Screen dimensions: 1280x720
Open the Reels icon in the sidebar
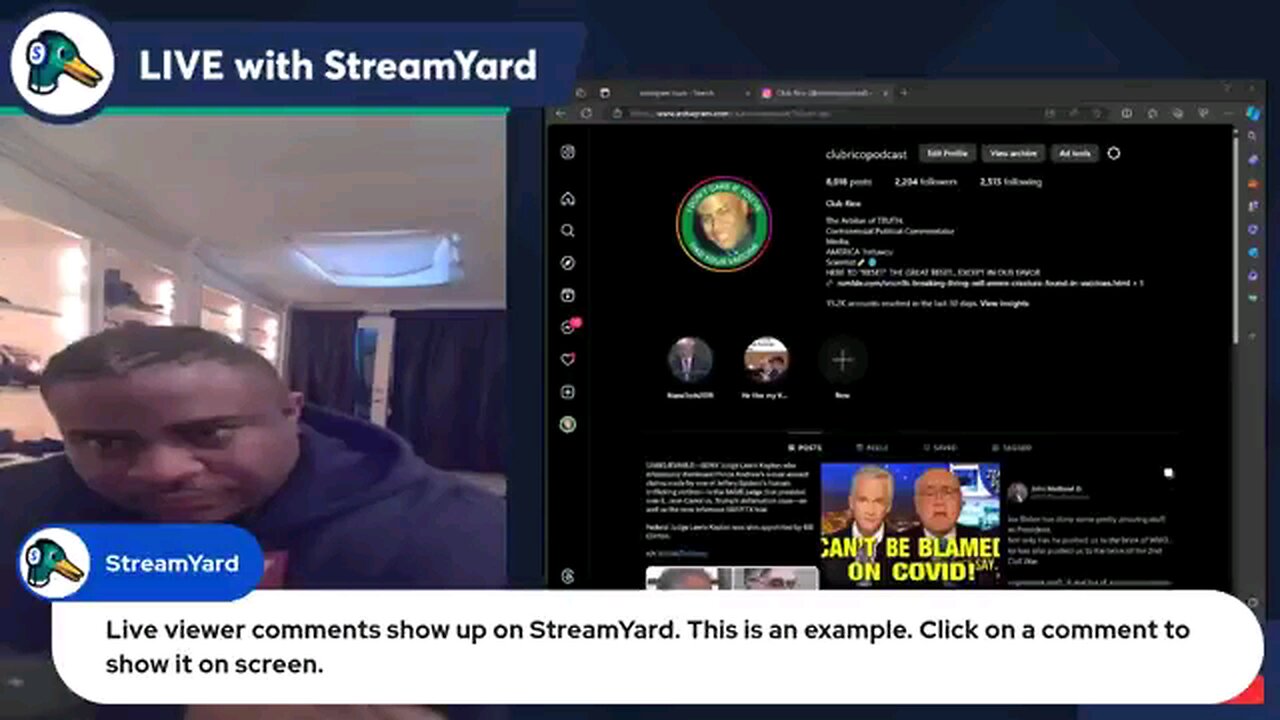coord(567,295)
